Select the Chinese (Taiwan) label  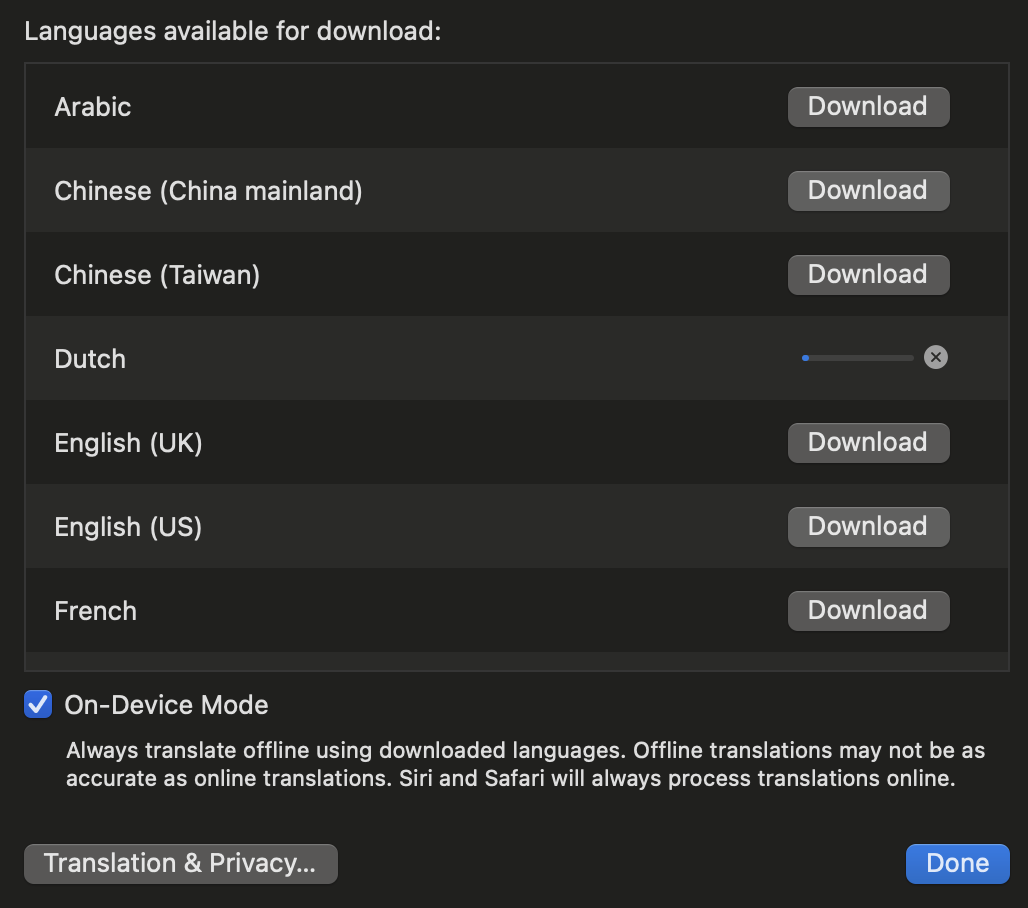[x=157, y=275]
